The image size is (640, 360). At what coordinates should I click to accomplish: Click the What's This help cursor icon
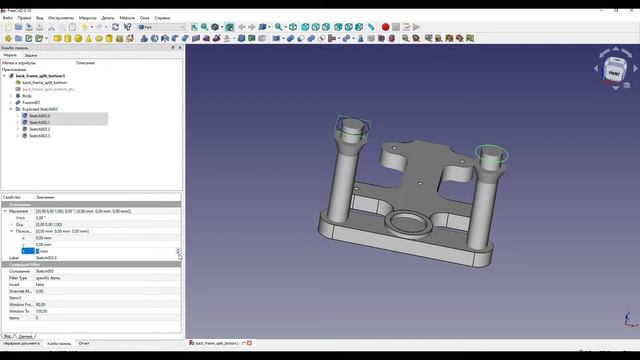click(x=128, y=27)
